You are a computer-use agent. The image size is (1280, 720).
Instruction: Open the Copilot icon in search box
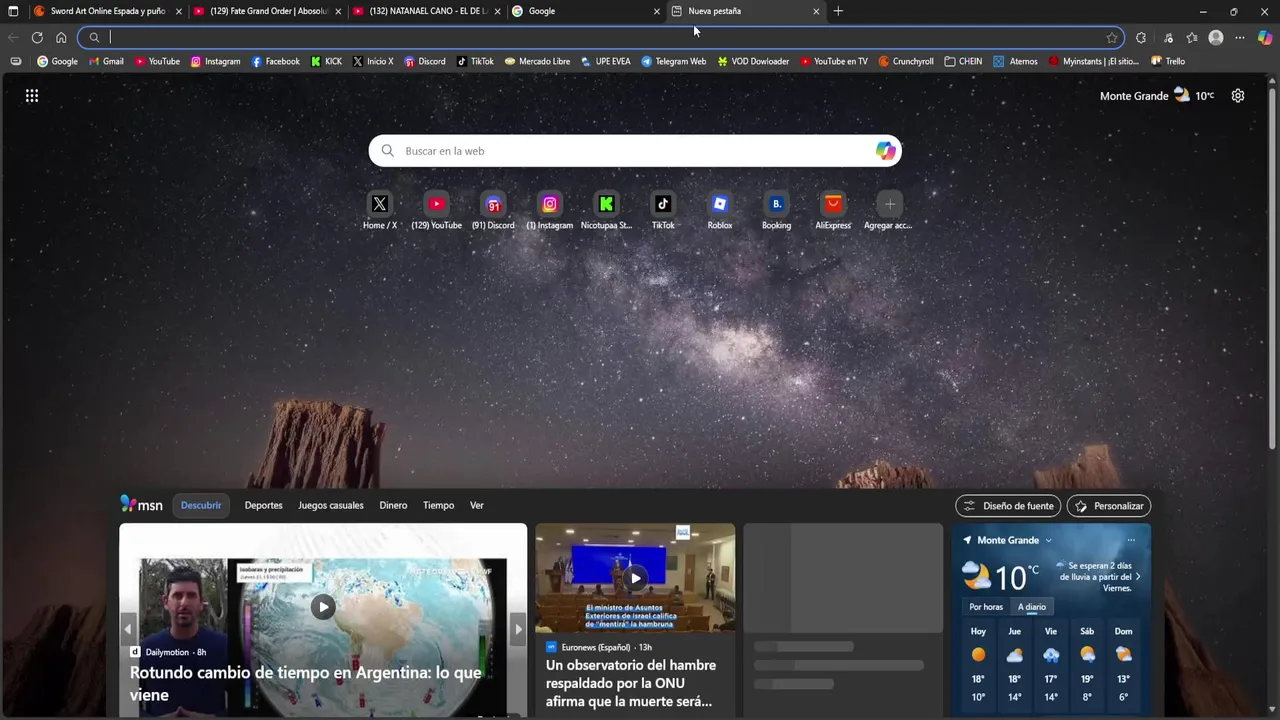(886, 151)
